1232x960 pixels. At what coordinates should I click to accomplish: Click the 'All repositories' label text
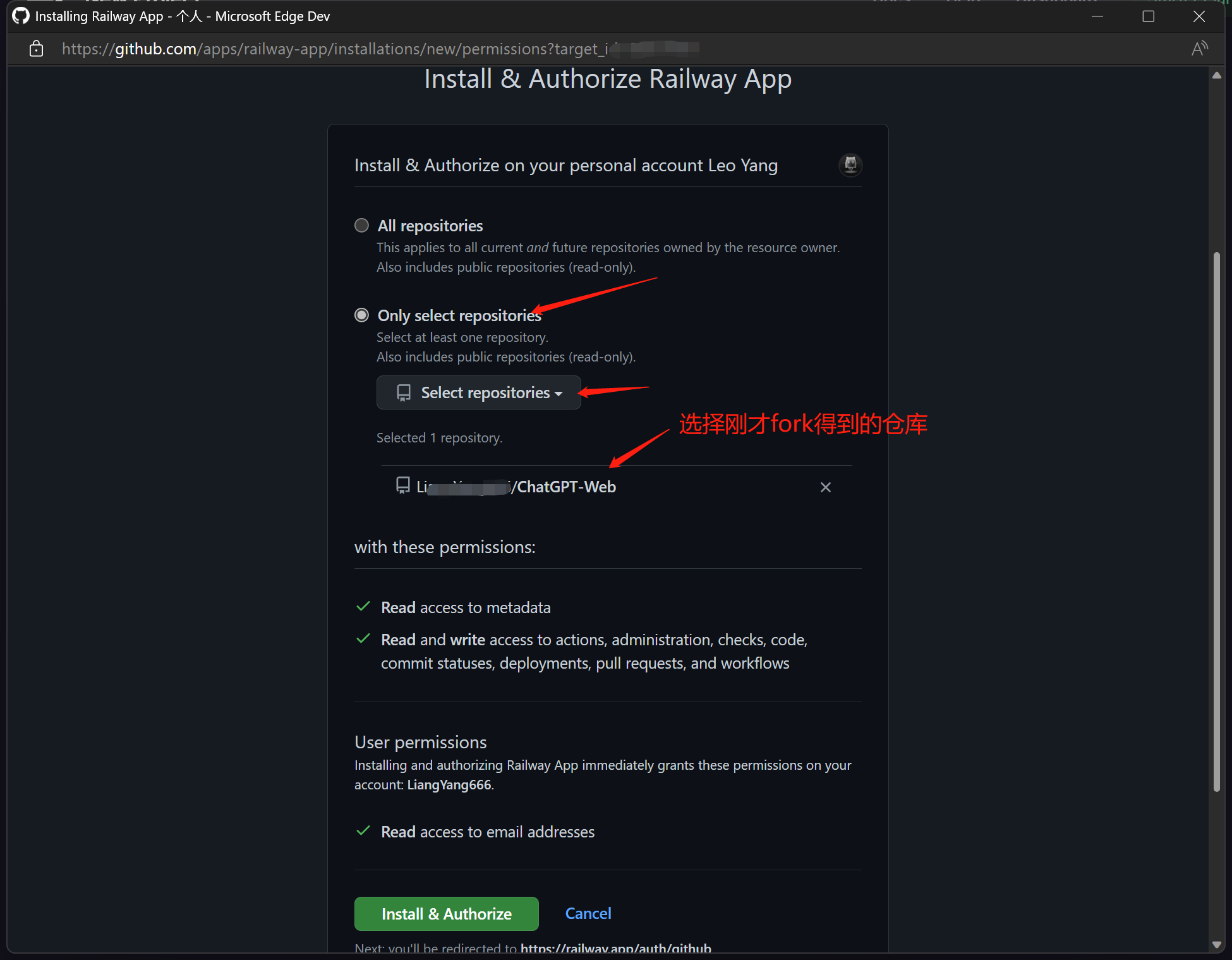coord(430,226)
